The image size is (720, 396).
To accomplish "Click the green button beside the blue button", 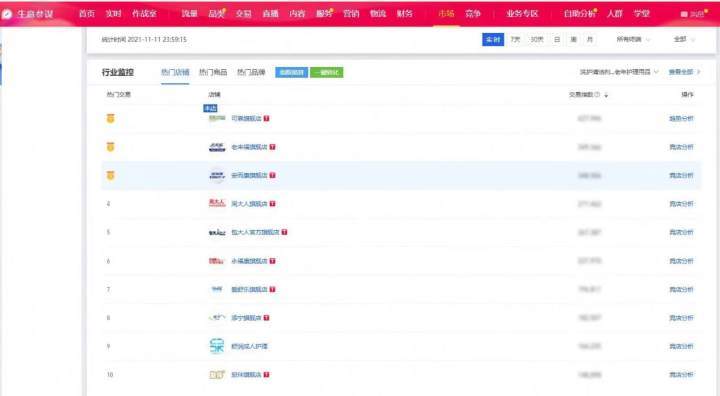I will coord(326,72).
